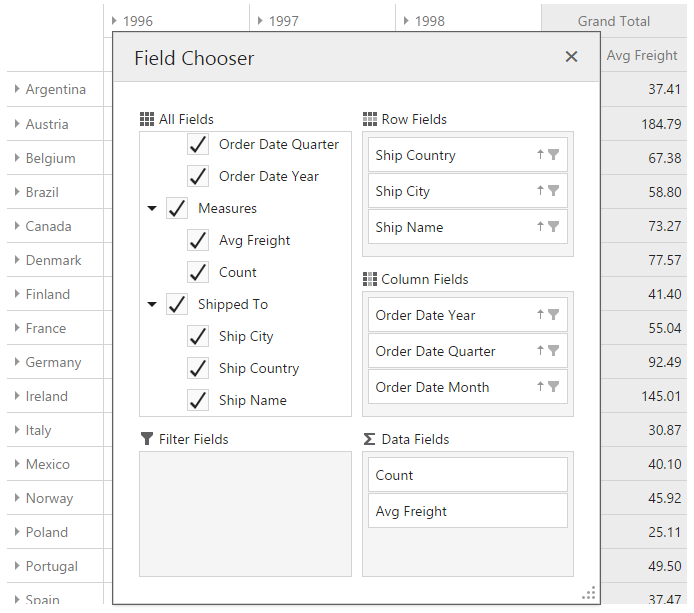Screen dimensions: 694x613
Task: Click the sort arrow on Ship City field
Action: coord(540,191)
